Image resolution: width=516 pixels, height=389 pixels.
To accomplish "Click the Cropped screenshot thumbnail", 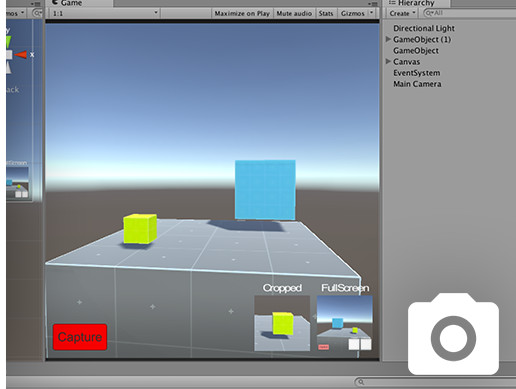I will (282, 323).
